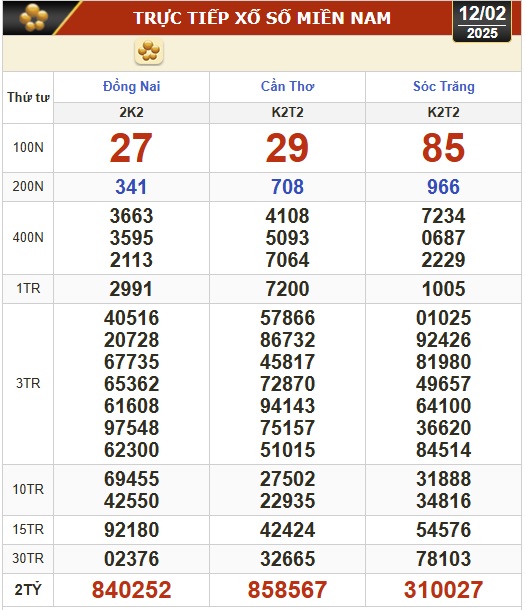This screenshot has height=610, width=525.
Task: Select the jackpot number 840252
Action: (x=131, y=590)
